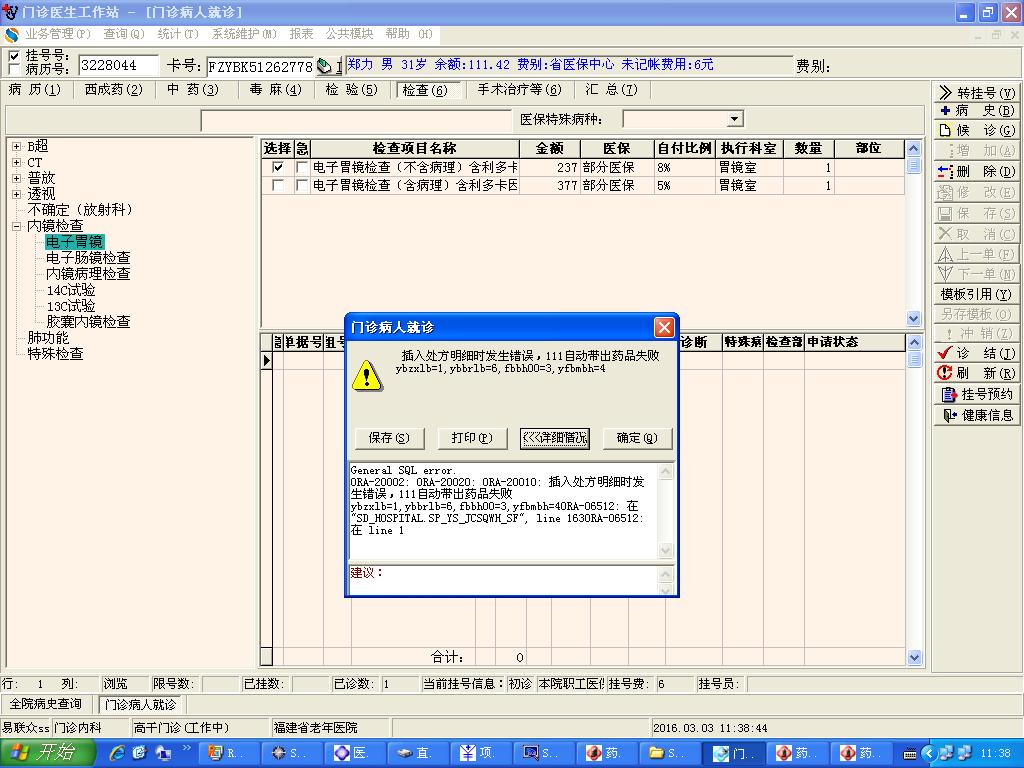Collapse the 内镜检查 tree node

coord(16,226)
